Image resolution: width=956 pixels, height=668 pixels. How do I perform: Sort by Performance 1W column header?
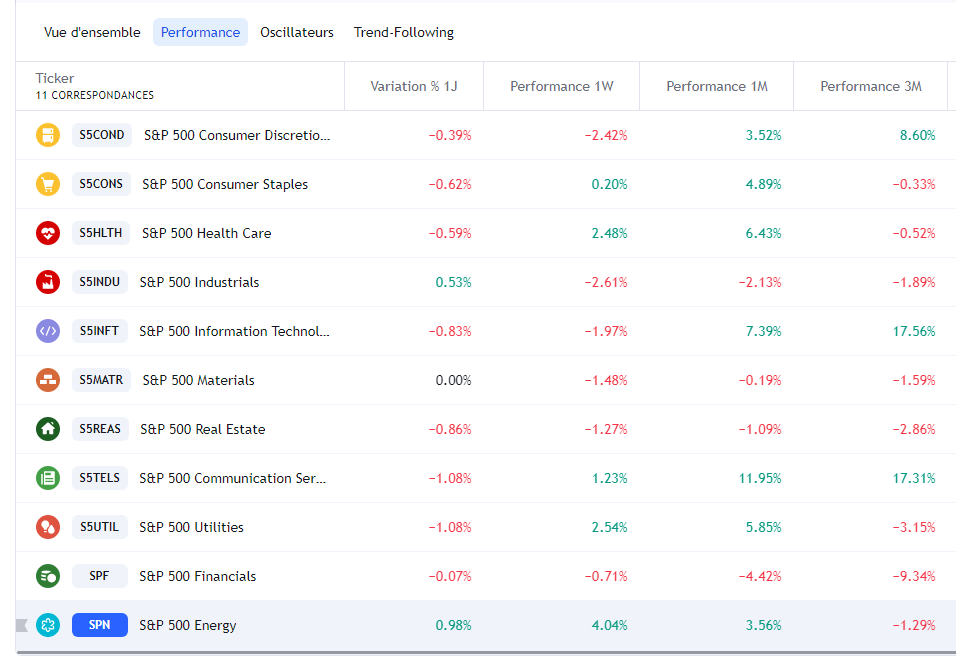tap(561, 86)
